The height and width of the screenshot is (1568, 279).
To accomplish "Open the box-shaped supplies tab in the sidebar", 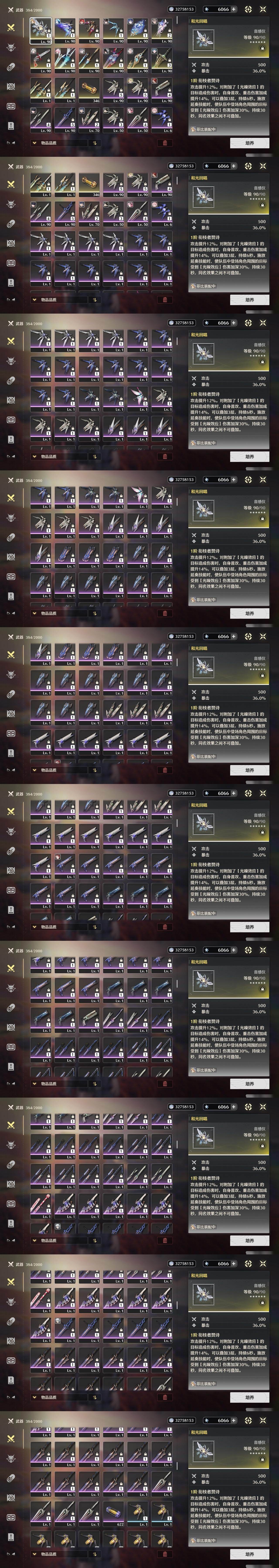I will point(11,106).
